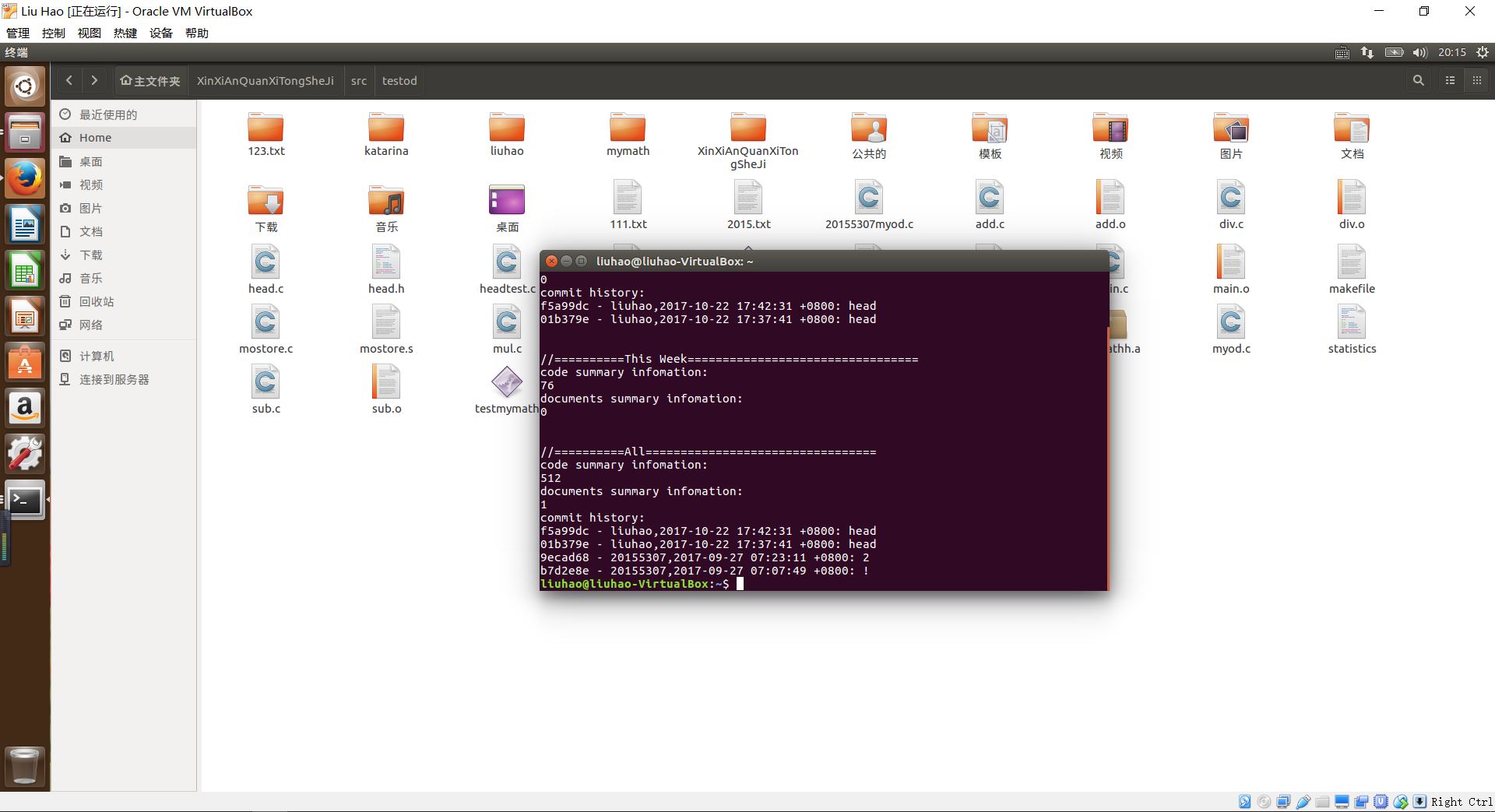Select the katarina folder
Image resolution: width=1495 pixels, height=812 pixels.
pyautogui.click(x=386, y=134)
